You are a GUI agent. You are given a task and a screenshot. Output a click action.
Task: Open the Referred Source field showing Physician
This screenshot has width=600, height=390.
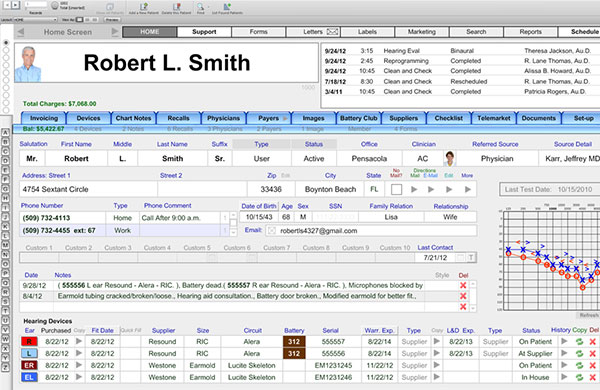pyautogui.click(x=497, y=158)
